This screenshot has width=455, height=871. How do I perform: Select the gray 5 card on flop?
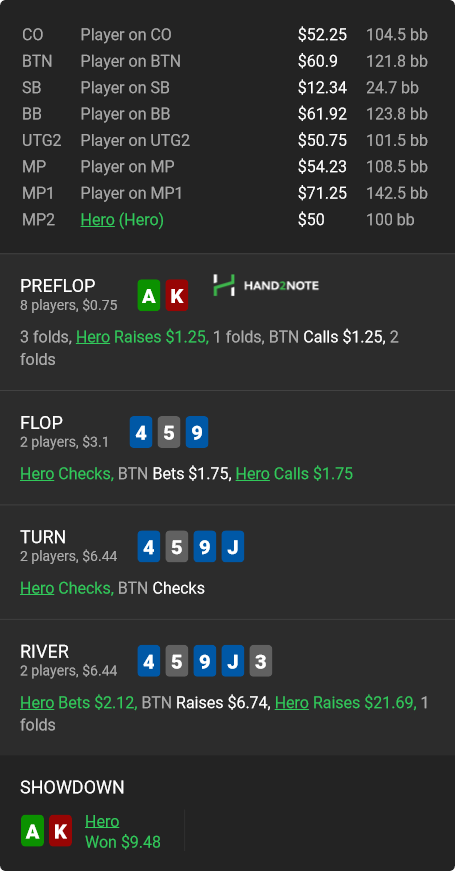pyautogui.click(x=169, y=432)
